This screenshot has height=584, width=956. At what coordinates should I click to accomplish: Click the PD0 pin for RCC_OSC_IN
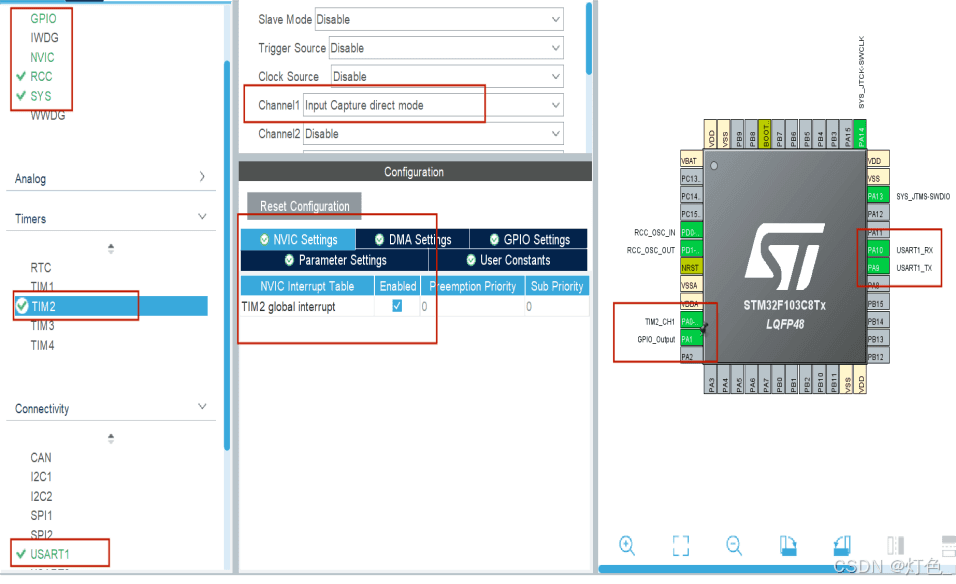point(691,232)
